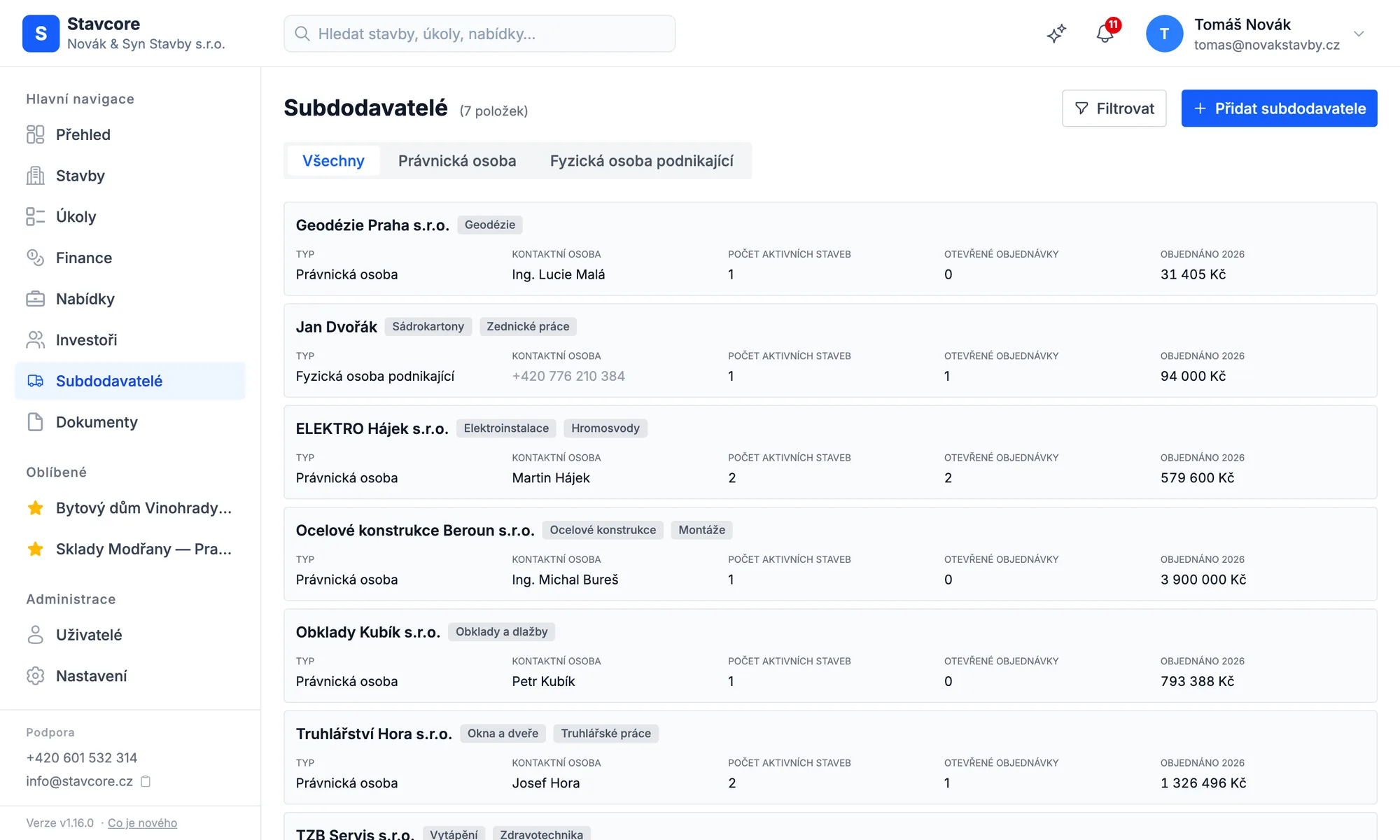Click the Nabídky briefcase icon
This screenshot has height=840, width=1400.
pos(35,299)
